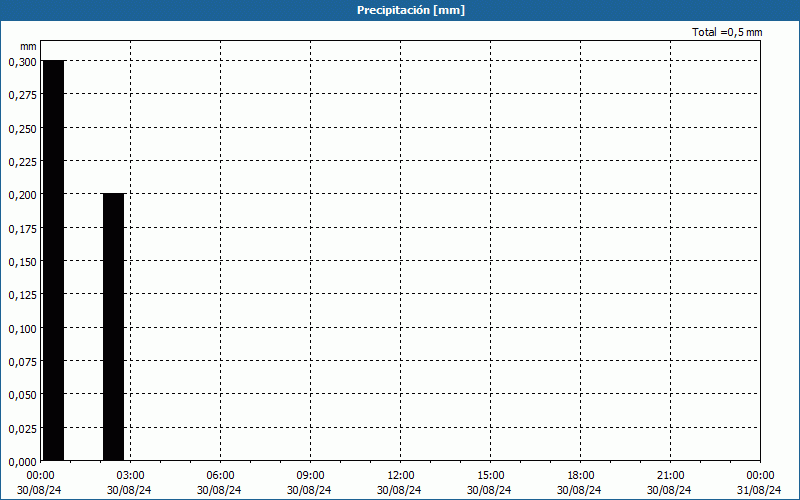This screenshot has height=500, width=800.
Task: Click the 03:00 time axis label
Action: point(131,476)
